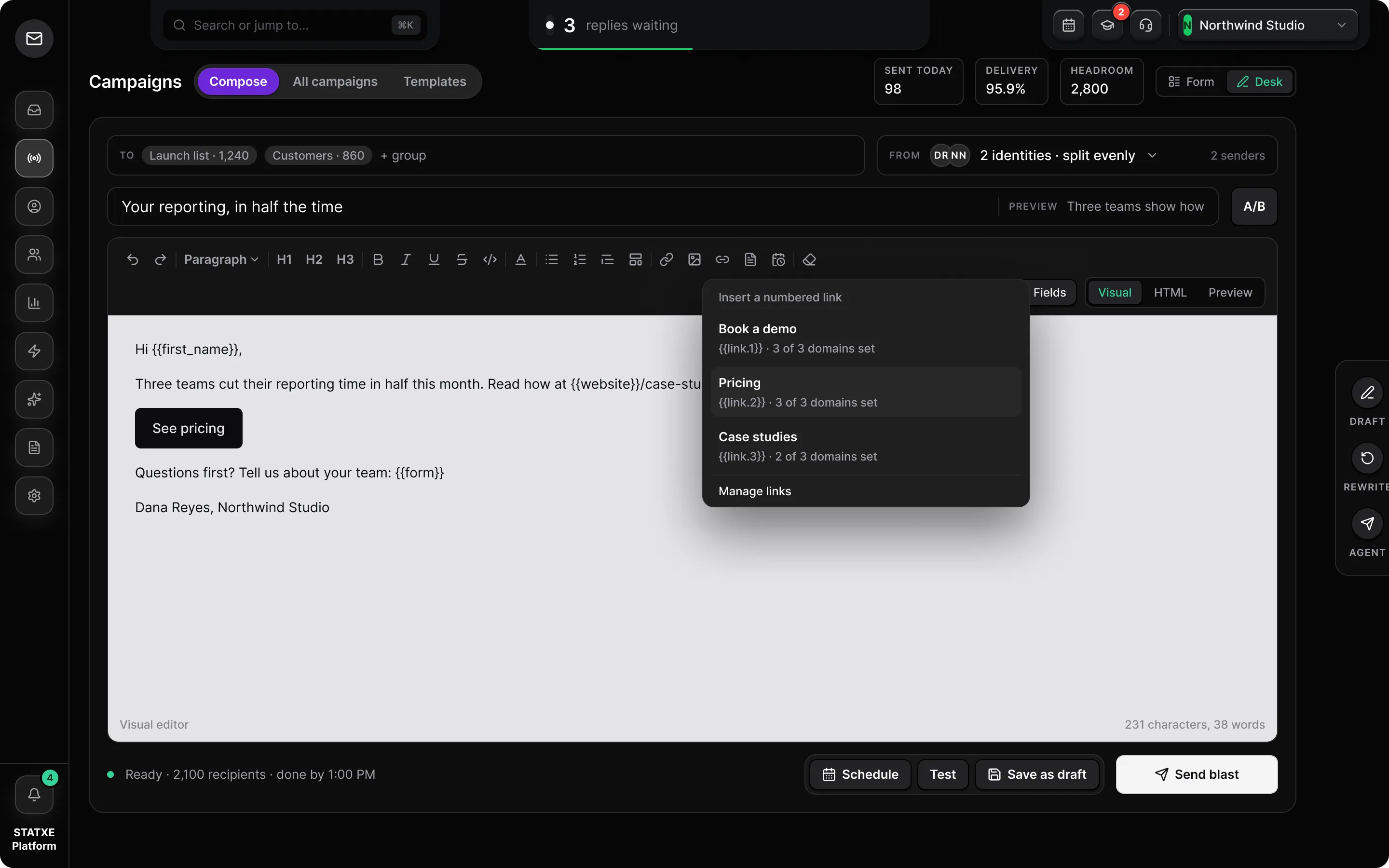Click Save as draft
Screen dimensions: 1389x868
click(1037, 774)
